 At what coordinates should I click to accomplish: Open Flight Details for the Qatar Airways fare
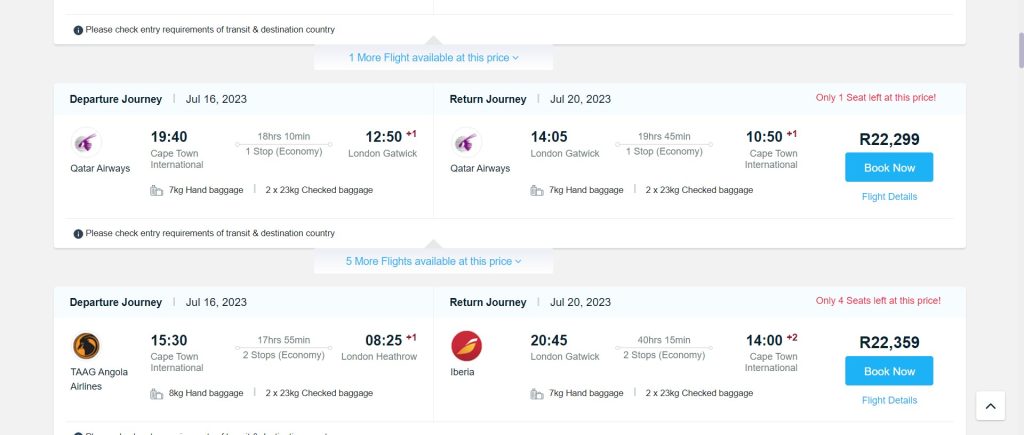889,197
